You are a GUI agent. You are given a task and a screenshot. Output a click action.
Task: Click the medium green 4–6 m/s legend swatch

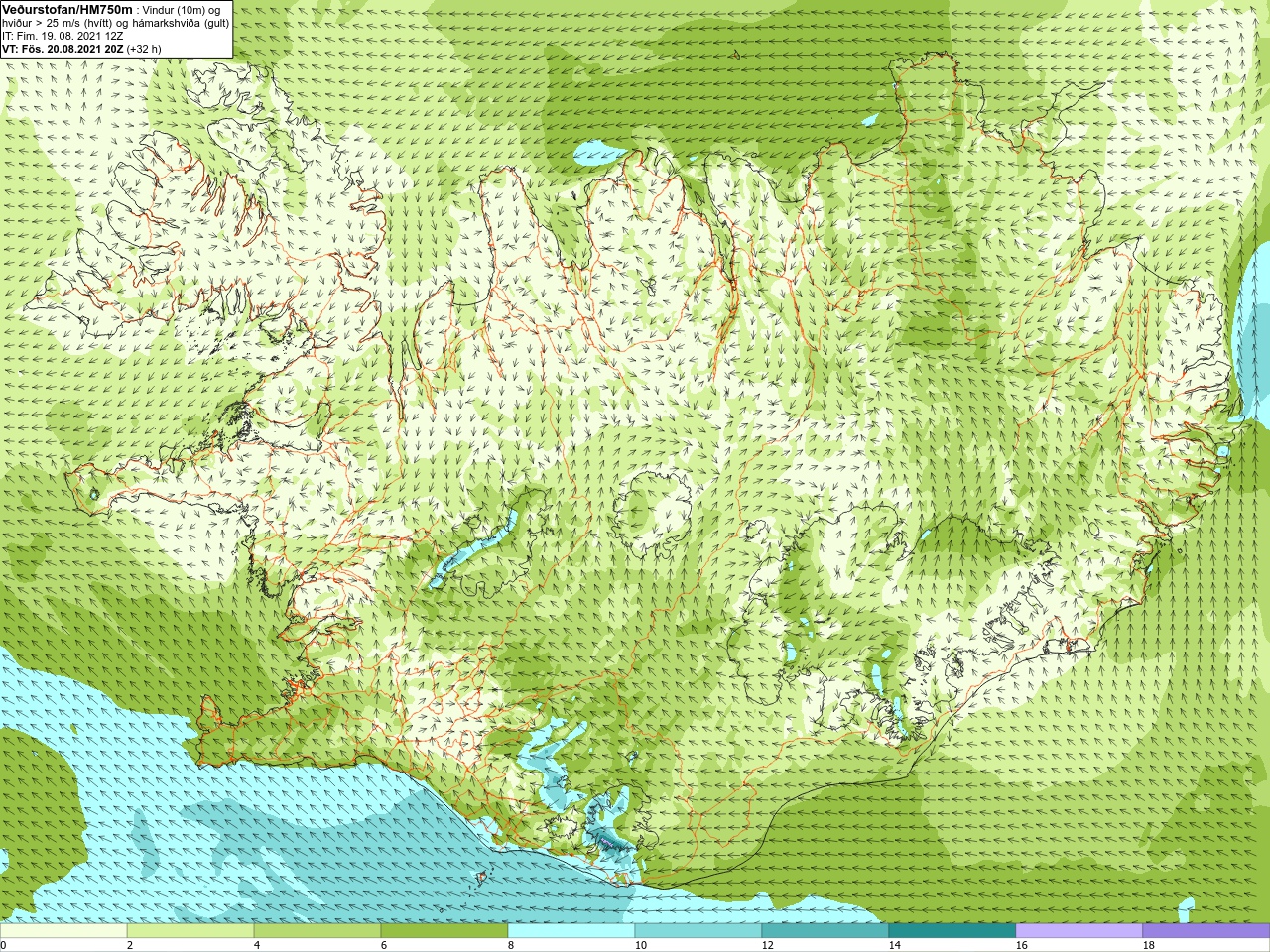click(x=317, y=931)
